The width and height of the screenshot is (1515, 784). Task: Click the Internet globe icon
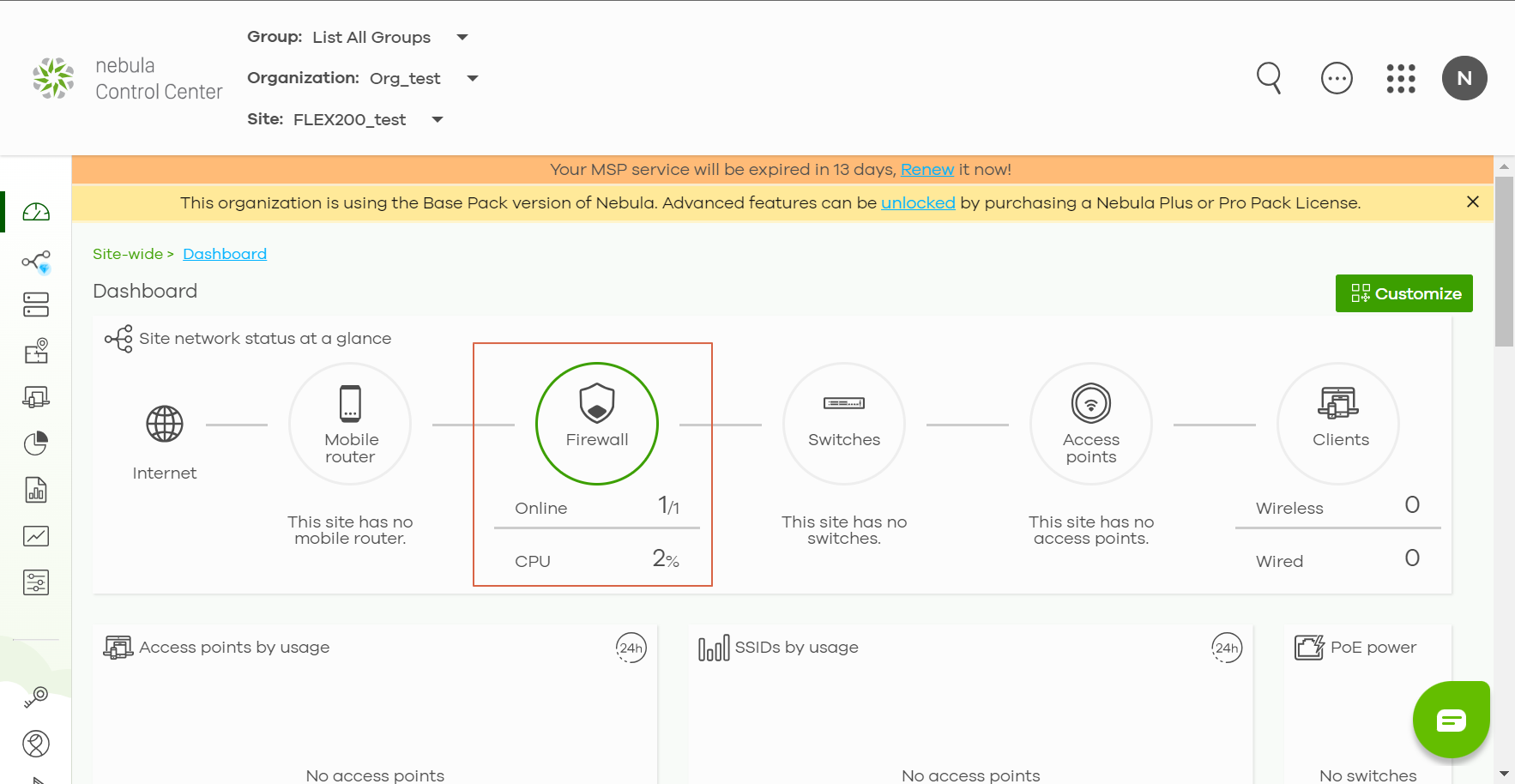click(165, 424)
